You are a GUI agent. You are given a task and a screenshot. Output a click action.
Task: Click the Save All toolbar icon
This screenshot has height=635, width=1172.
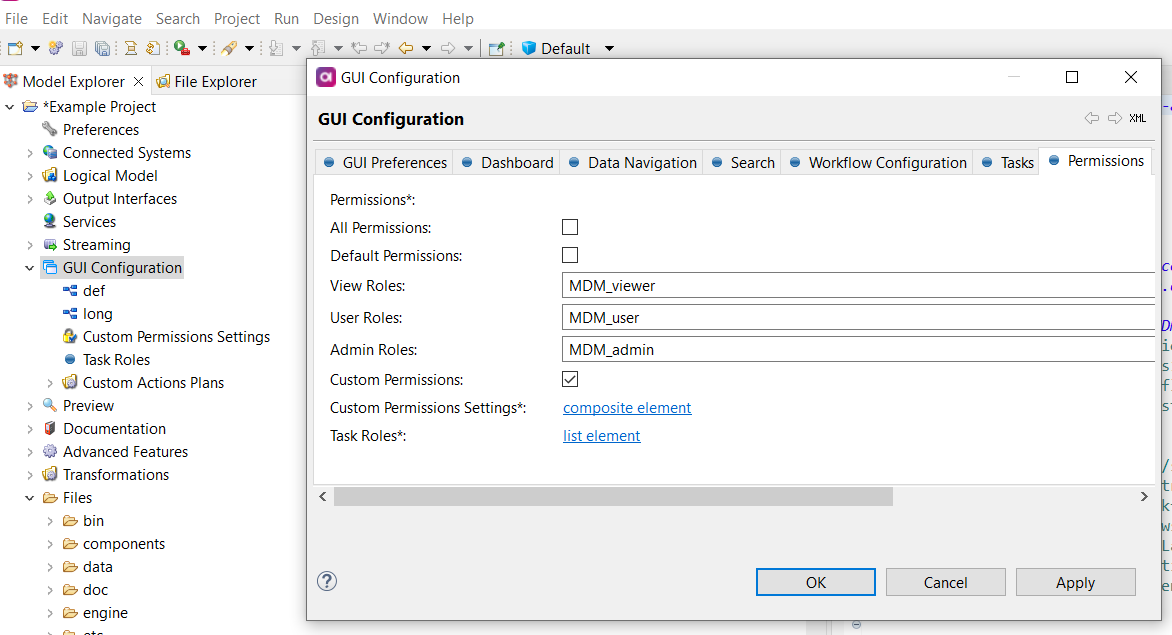[x=102, y=48]
